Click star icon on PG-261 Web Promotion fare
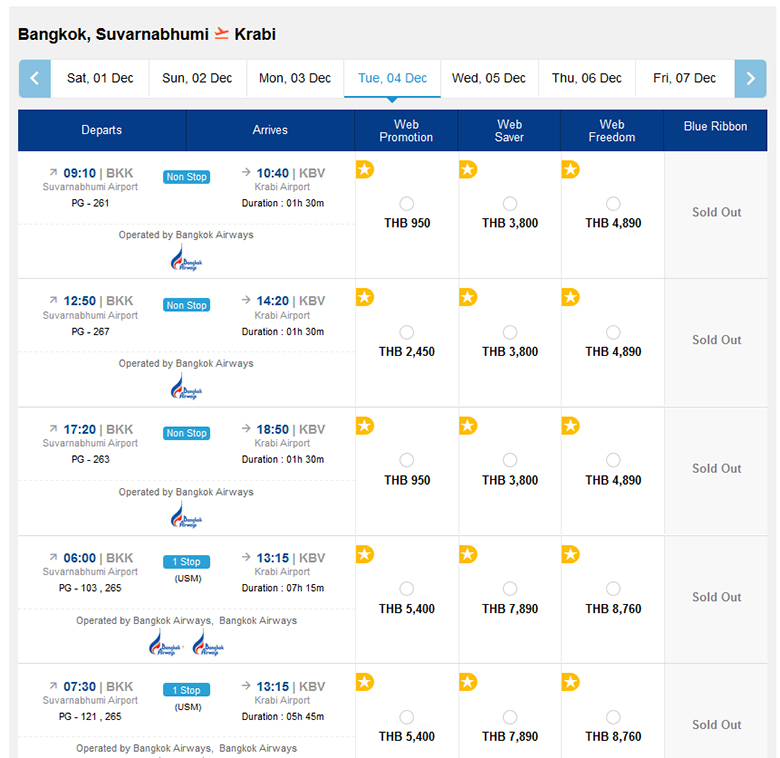The image size is (780, 758). (365, 169)
